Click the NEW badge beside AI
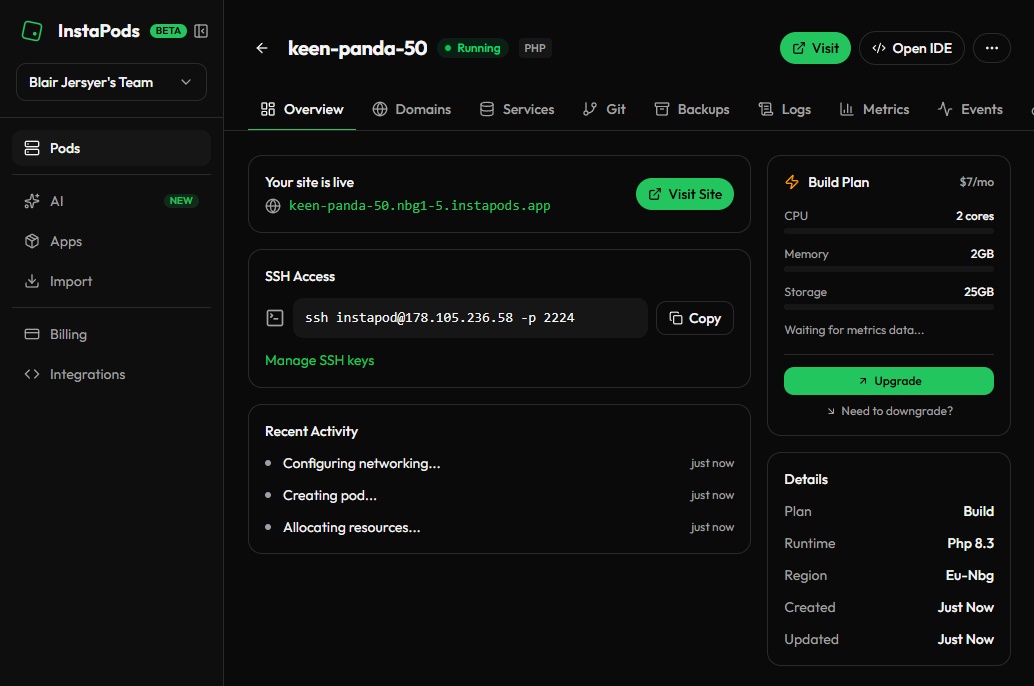The height and width of the screenshot is (686, 1034). point(181,201)
